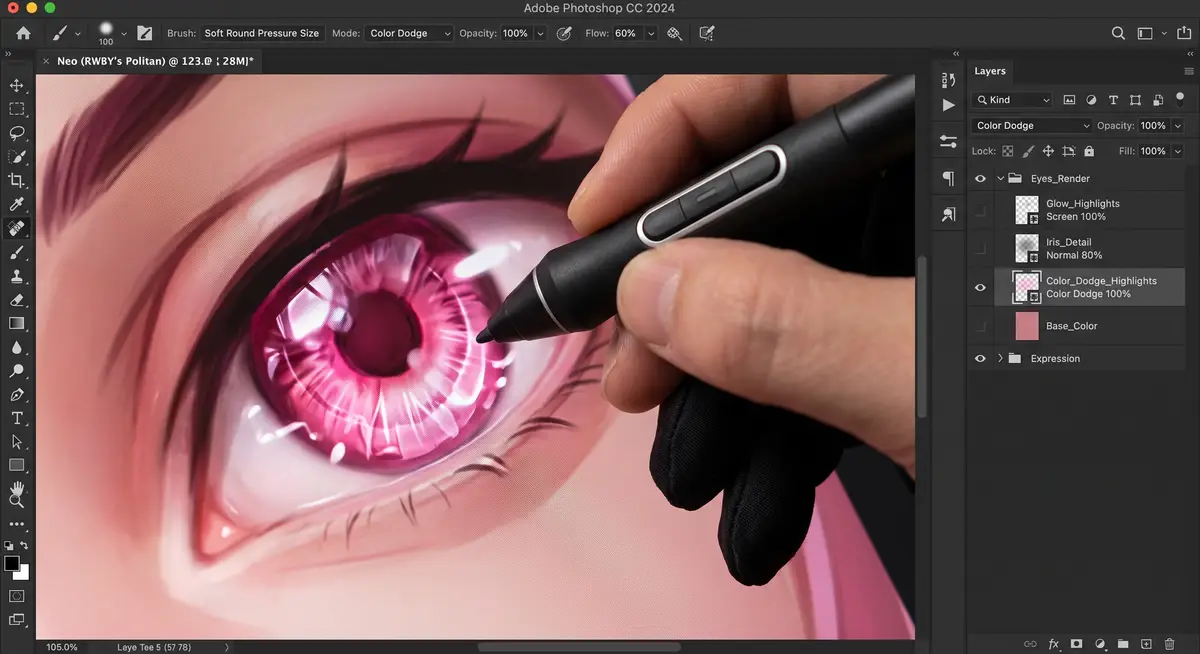The image size is (1200, 654).
Task: Select the Lasso tool
Action: (x=17, y=133)
